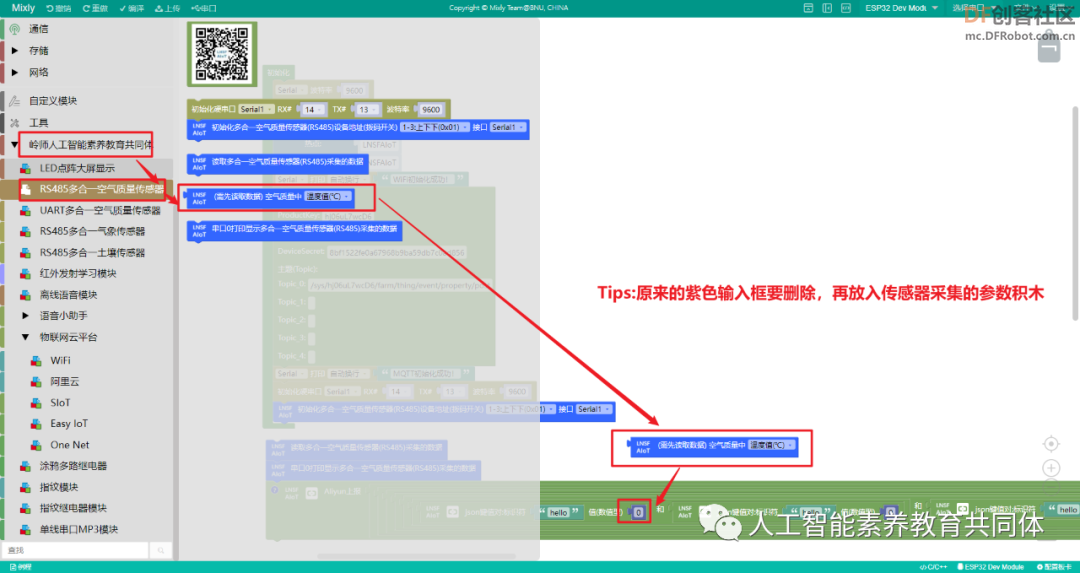This screenshot has height=573, width=1080.
Task: Select the One Net subcategory
Action: [70, 445]
